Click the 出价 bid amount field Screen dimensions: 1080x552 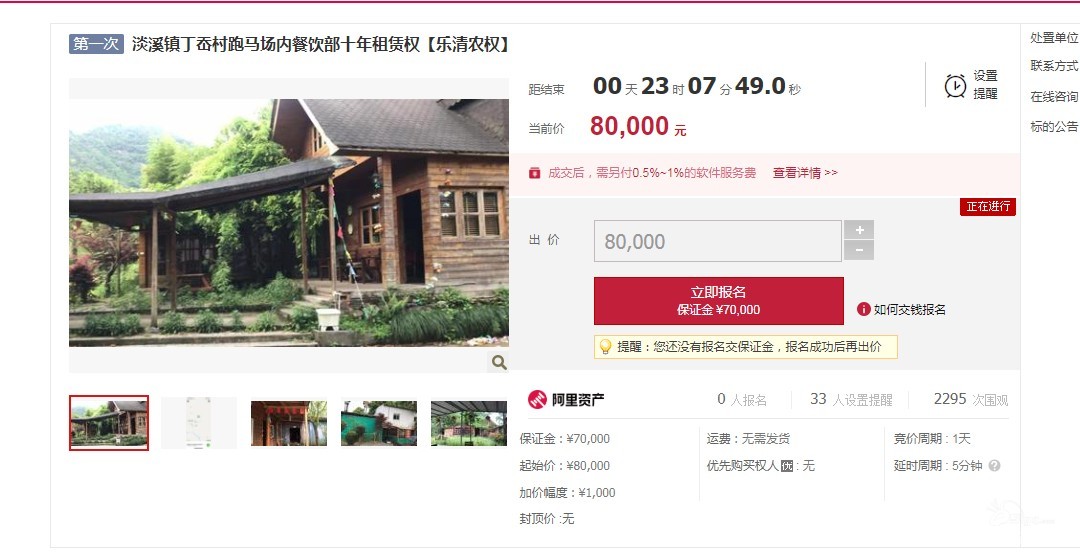(x=718, y=241)
